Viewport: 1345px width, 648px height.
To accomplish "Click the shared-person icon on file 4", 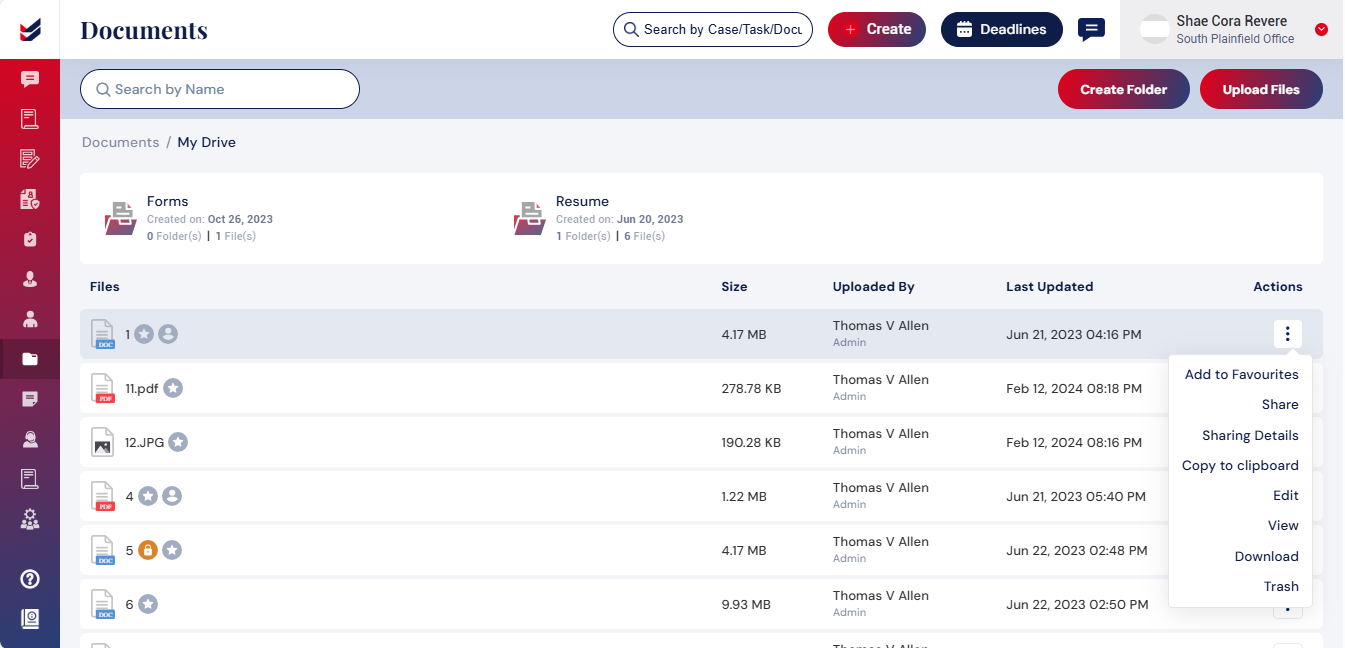I will (x=172, y=496).
